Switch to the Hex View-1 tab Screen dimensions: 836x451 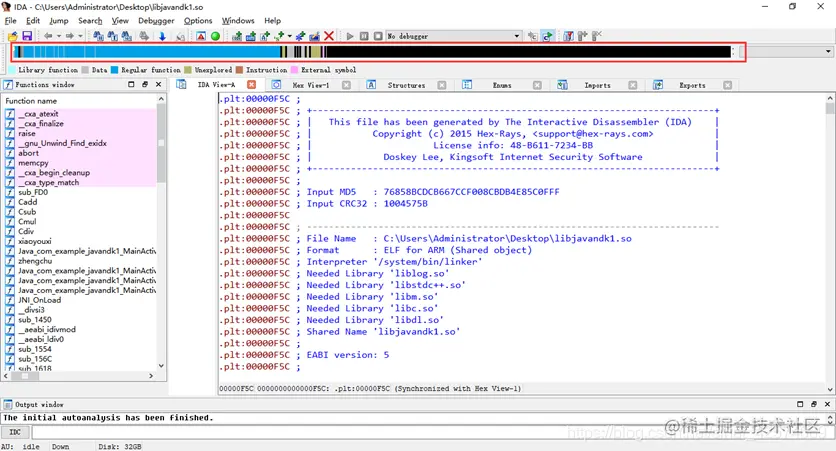pyautogui.click(x=311, y=85)
